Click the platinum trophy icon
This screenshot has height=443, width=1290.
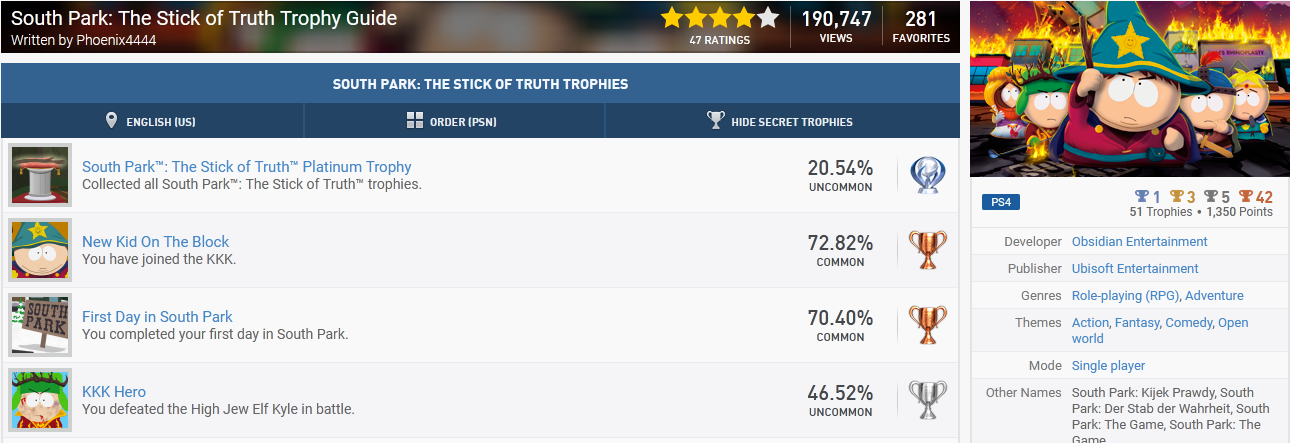click(x=927, y=175)
